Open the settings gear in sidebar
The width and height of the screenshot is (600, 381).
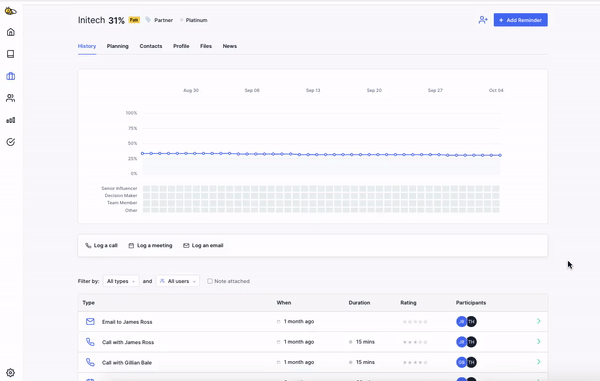(11, 373)
